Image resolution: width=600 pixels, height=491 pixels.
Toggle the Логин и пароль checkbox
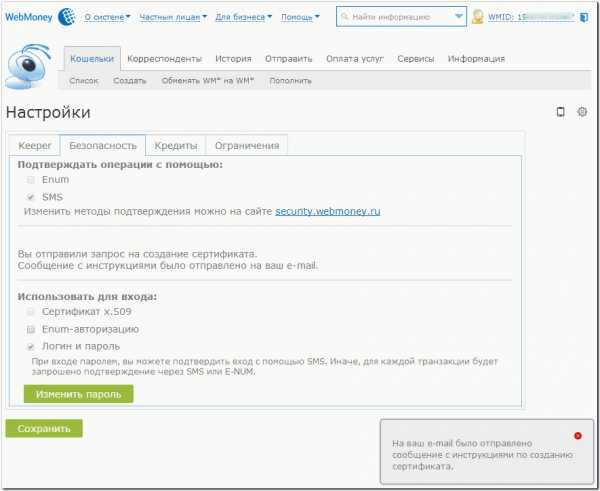pos(31,347)
